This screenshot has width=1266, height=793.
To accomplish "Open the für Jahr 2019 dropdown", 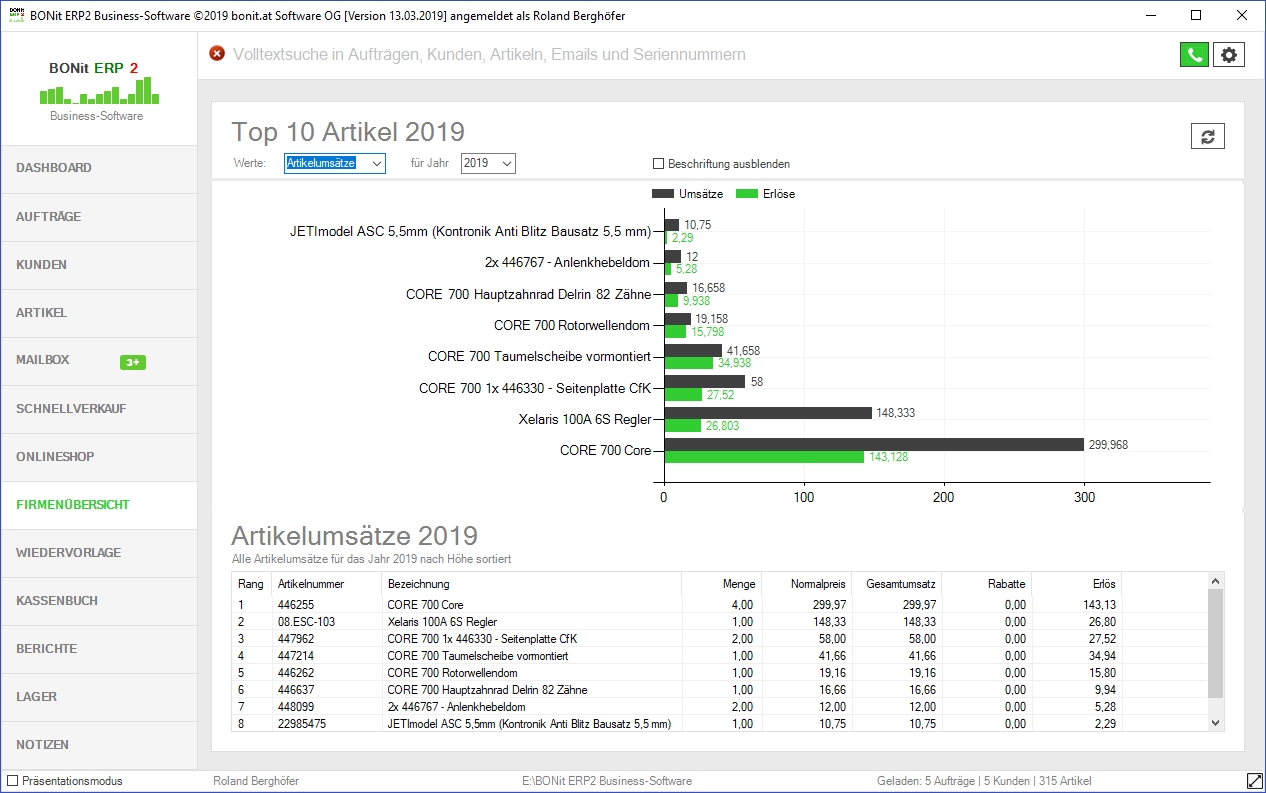I will (x=488, y=163).
